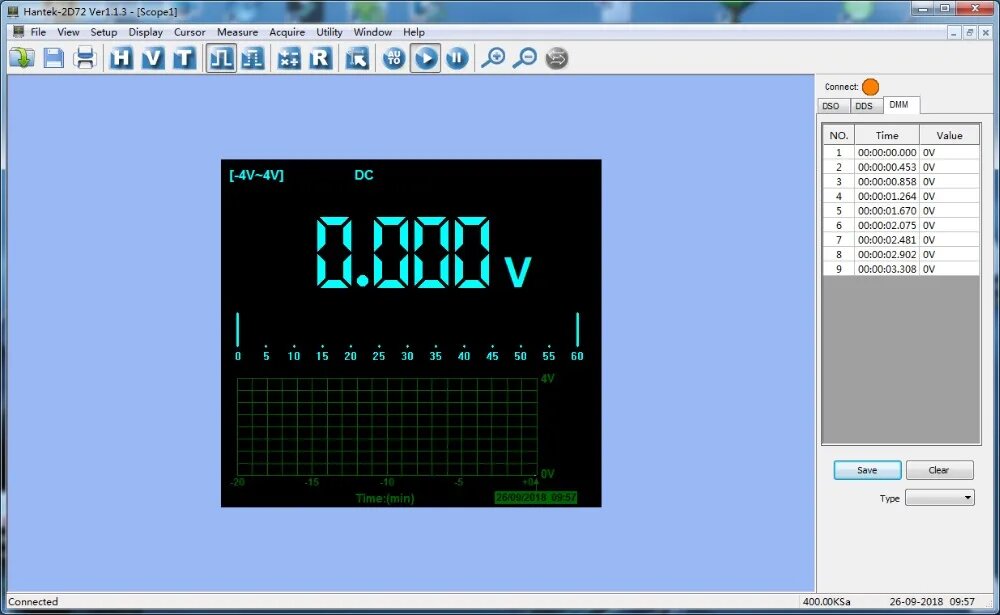Open horizontal settings with the H icon
The image size is (1000, 615).
[121, 58]
